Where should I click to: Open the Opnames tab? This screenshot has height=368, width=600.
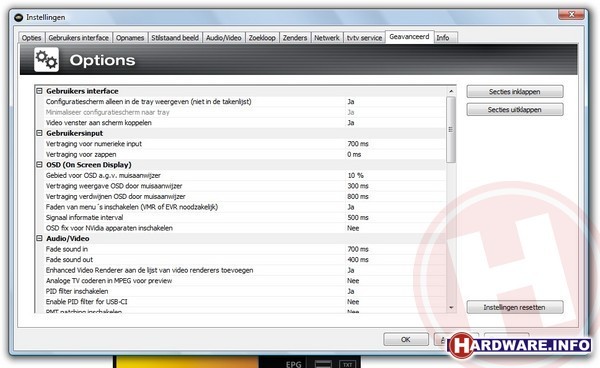(x=130, y=38)
